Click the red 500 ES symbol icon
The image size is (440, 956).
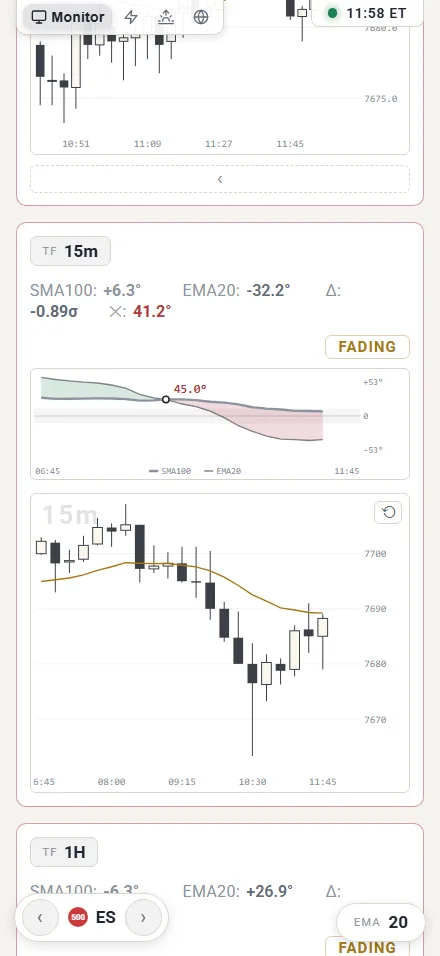[x=78, y=917]
